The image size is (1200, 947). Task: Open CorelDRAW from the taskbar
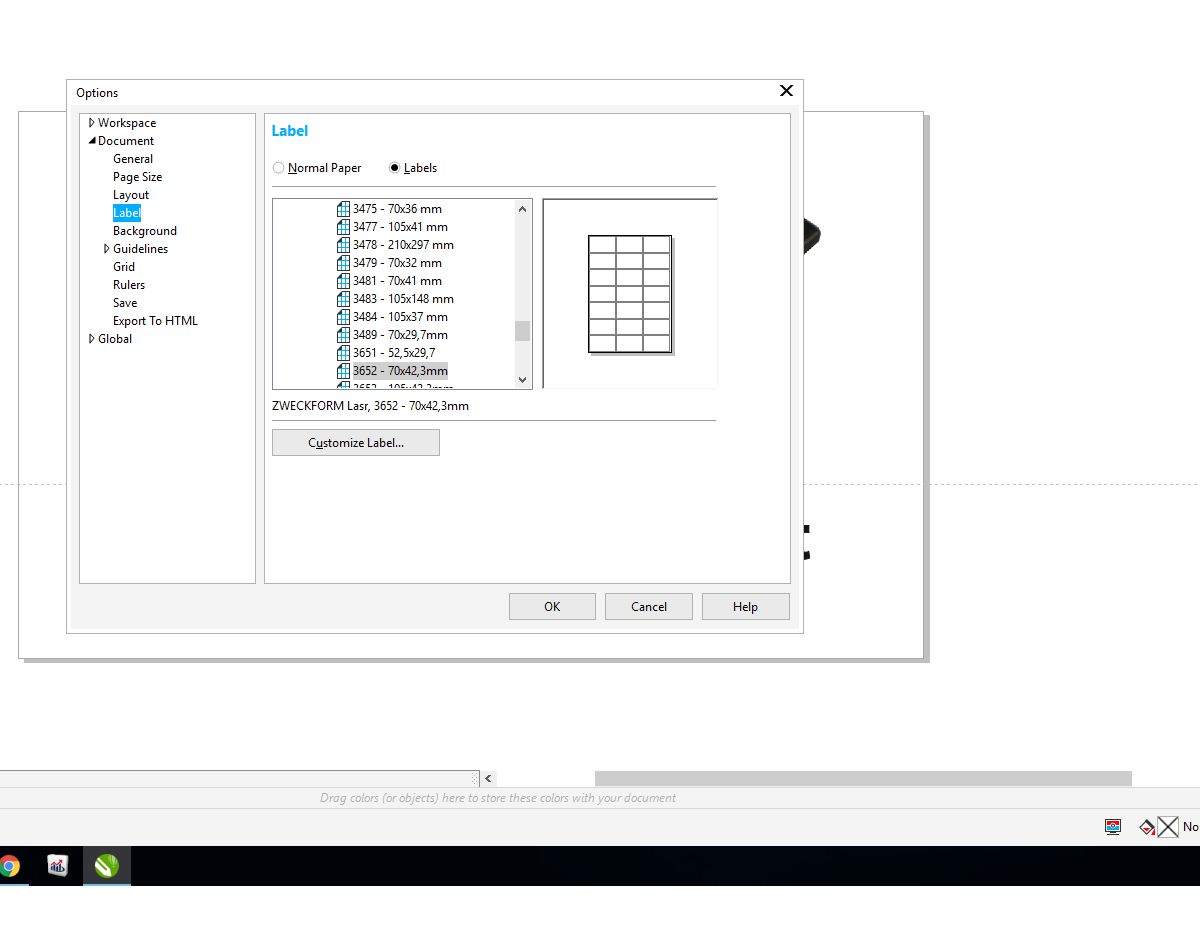(106, 866)
